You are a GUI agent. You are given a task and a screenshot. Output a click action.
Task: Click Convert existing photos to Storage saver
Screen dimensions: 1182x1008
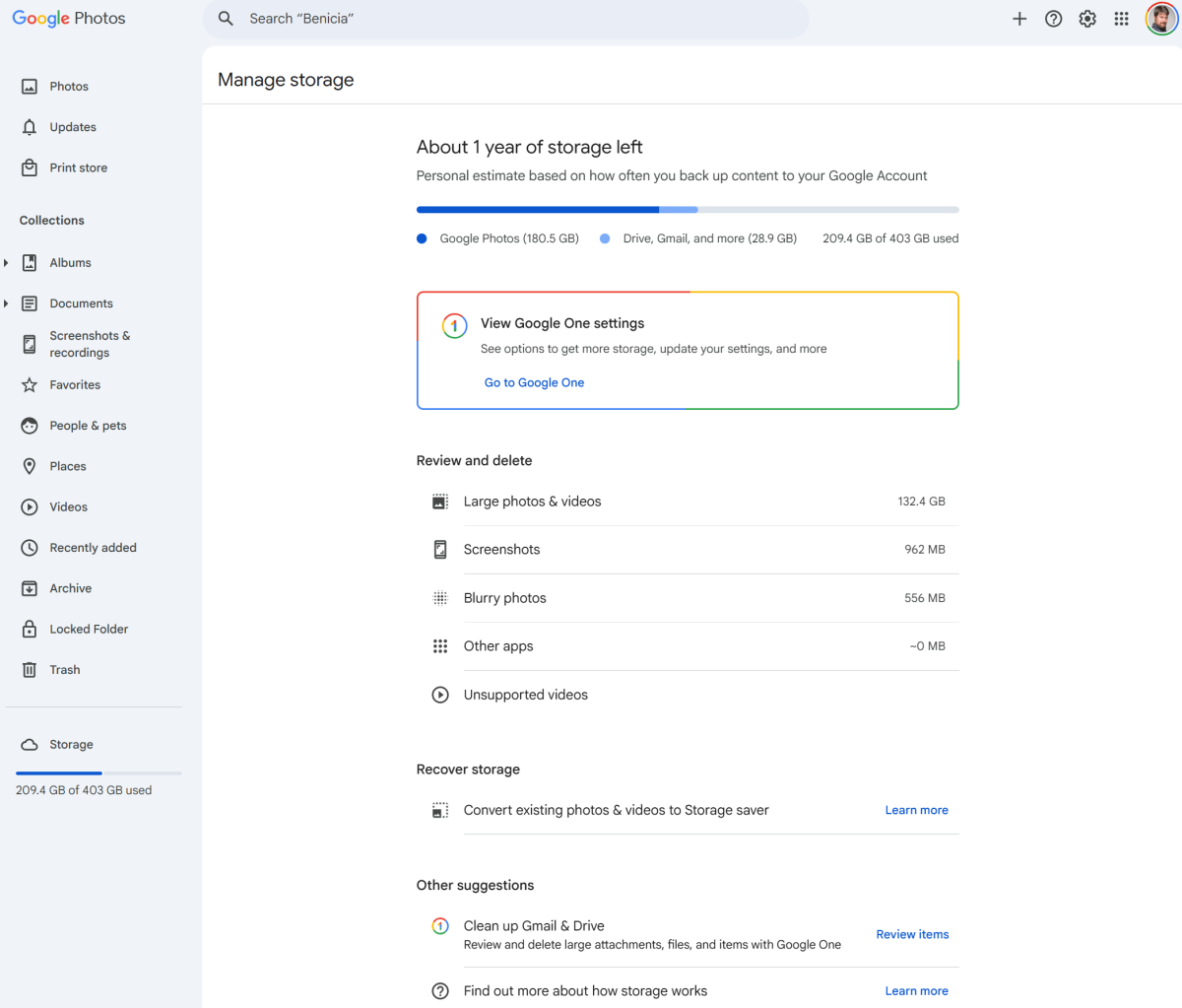point(617,810)
